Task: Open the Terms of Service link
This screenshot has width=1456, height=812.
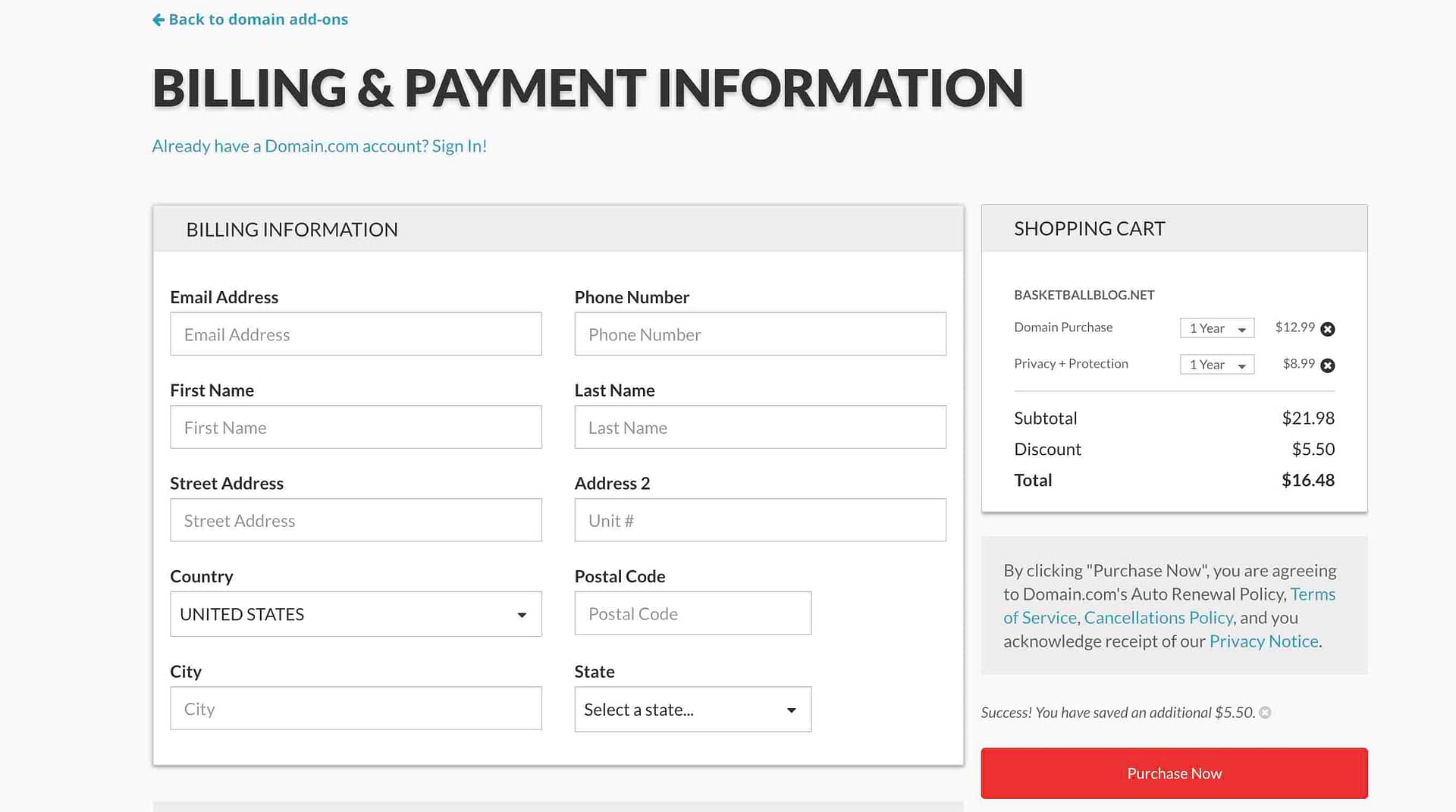Action: click(1169, 606)
